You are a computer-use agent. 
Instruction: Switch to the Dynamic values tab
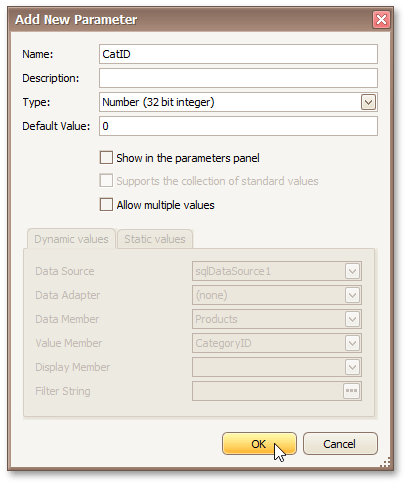(71, 239)
